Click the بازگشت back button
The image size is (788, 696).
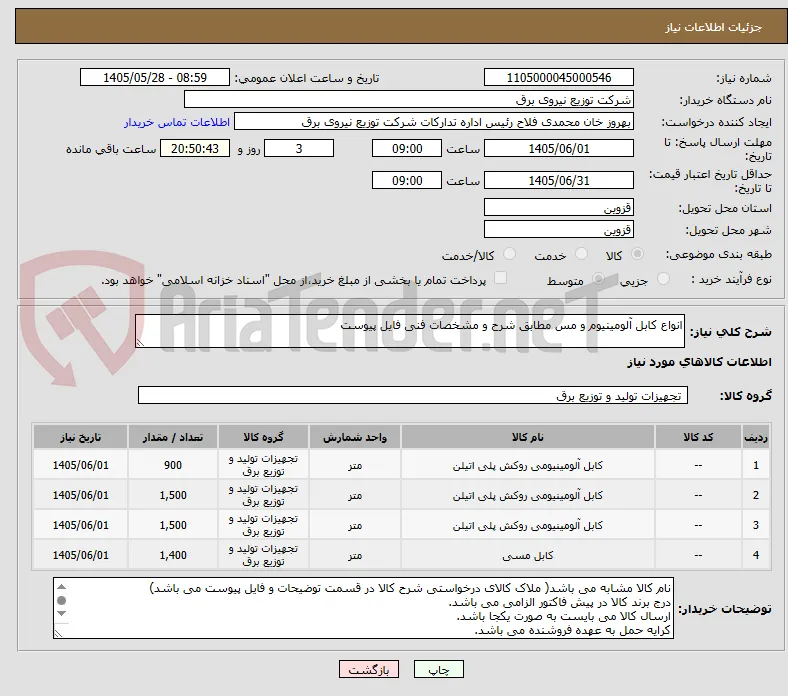pyautogui.click(x=369, y=669)
